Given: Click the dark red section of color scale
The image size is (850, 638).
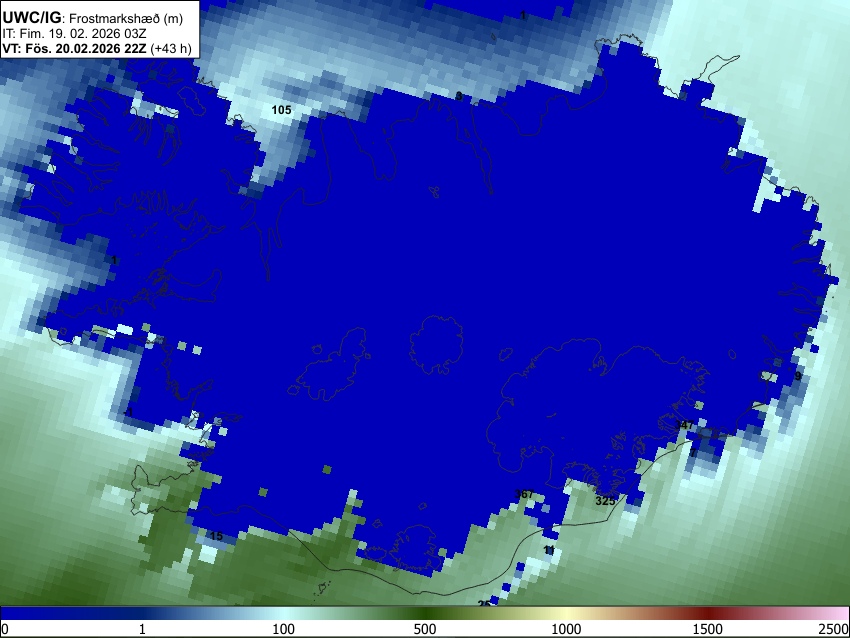Looking at the screenshot, I should 708,614.
